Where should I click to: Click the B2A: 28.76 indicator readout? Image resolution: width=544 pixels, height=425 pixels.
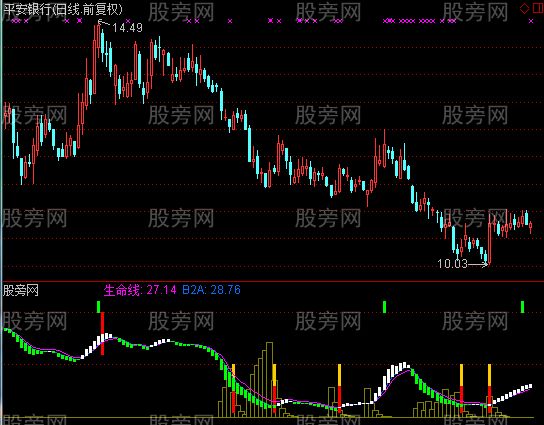tap(211, 290)
